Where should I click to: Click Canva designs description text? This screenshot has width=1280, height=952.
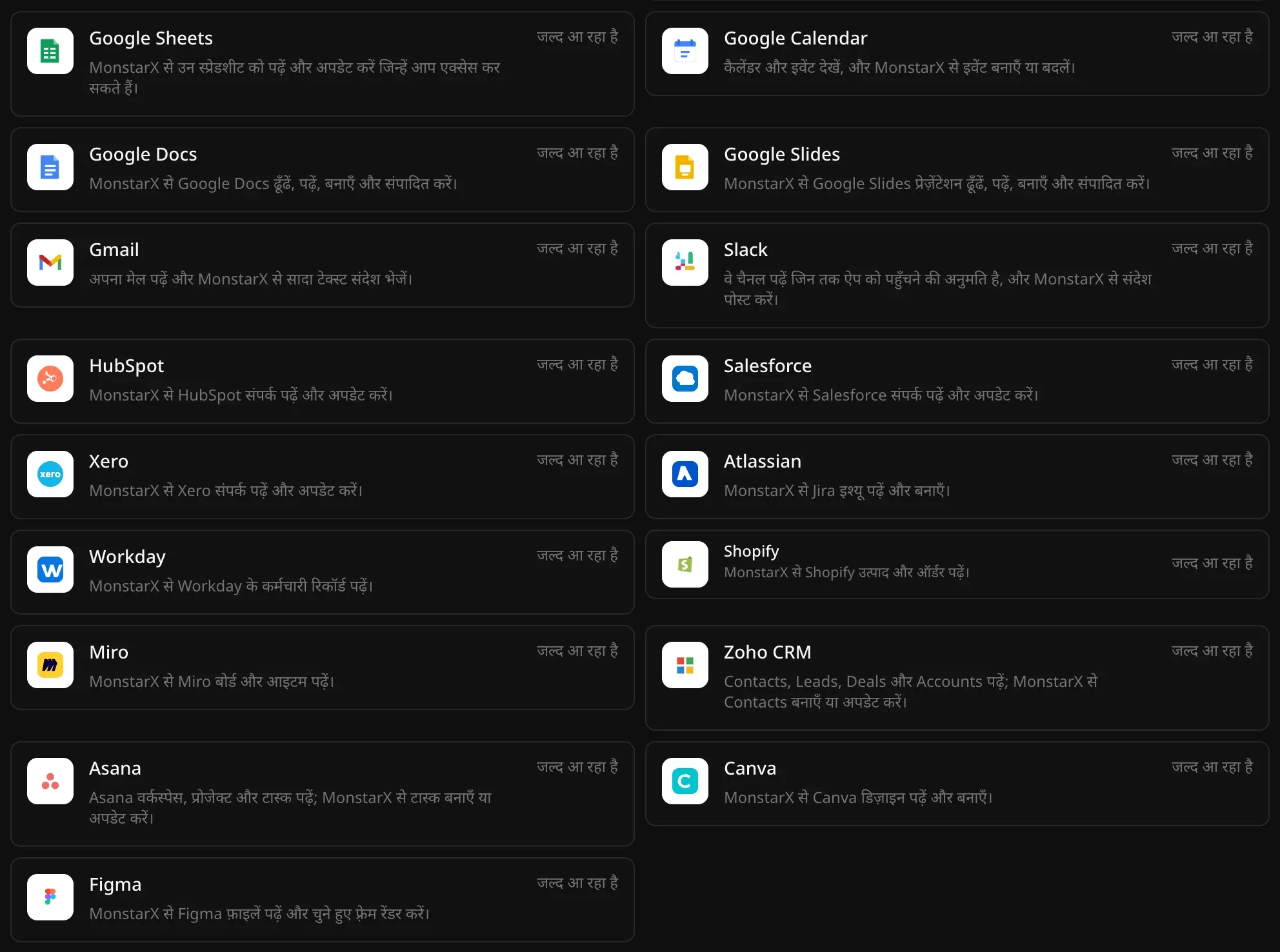pos(858,798)
